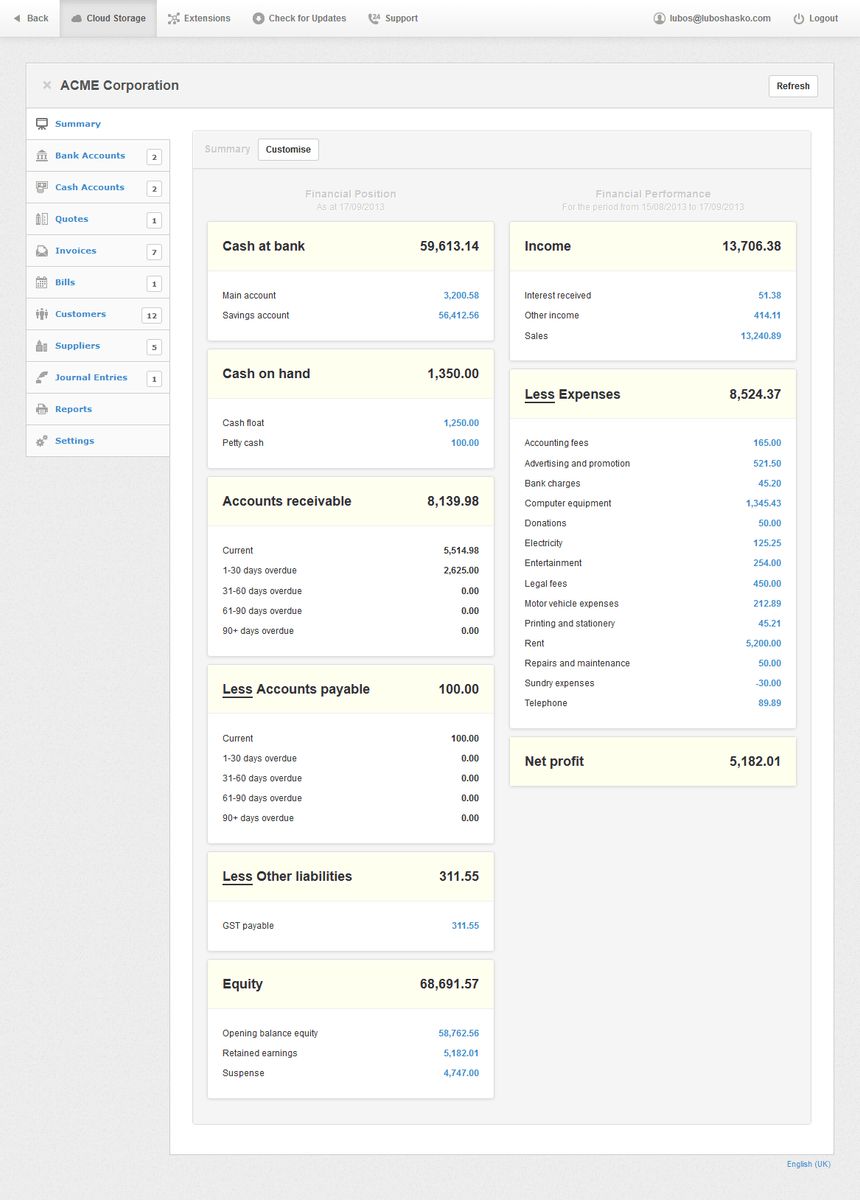Select Suppliers from the sidebar
Screen dimensions: 860x1200
(76, 346)
